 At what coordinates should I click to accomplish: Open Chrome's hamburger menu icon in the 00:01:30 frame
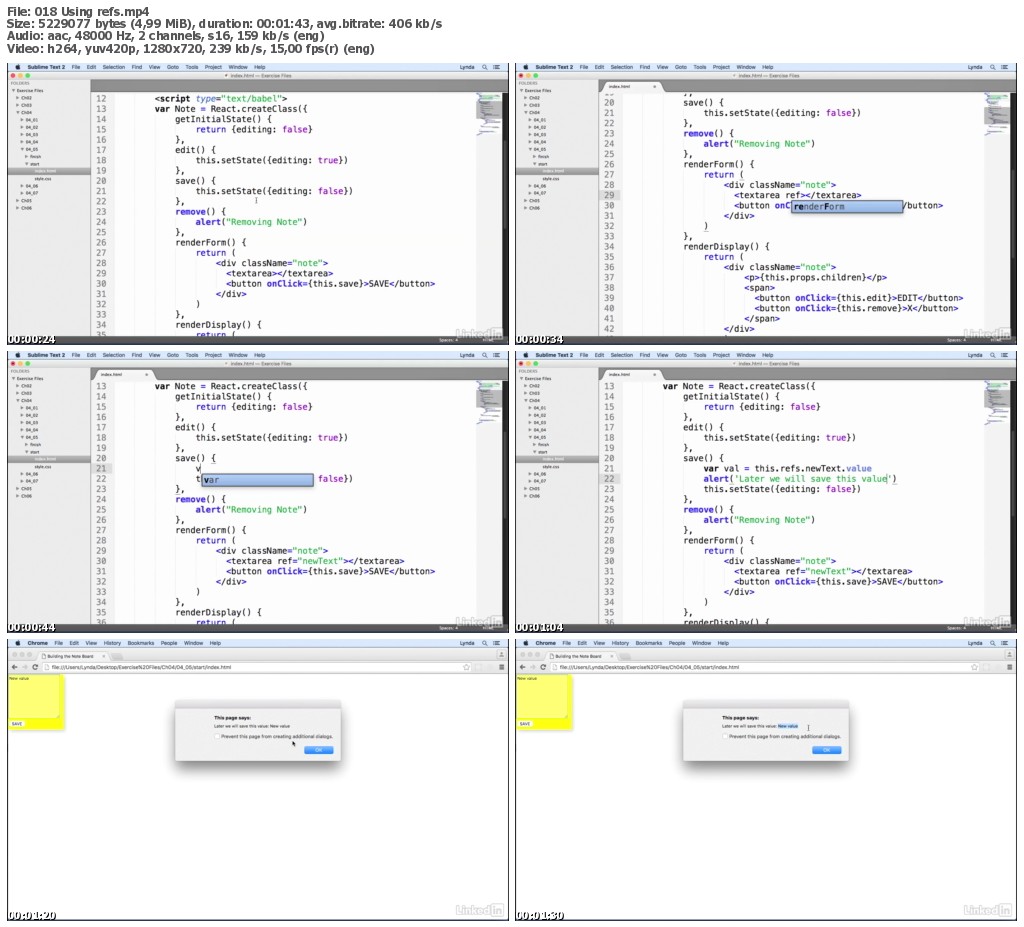point(1010,667)
